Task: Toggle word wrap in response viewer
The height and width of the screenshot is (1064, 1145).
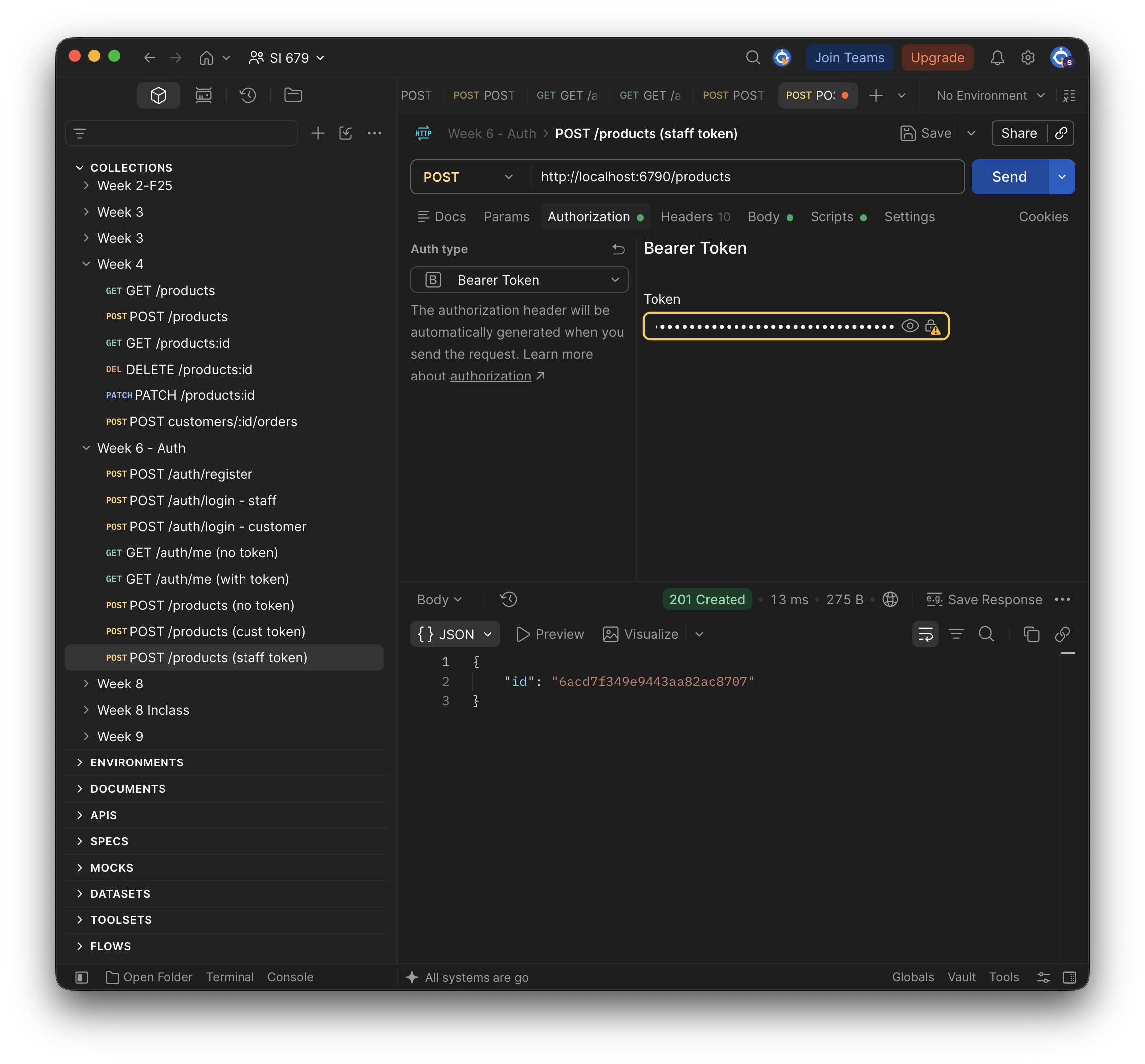Action: [x=925, y=634]
